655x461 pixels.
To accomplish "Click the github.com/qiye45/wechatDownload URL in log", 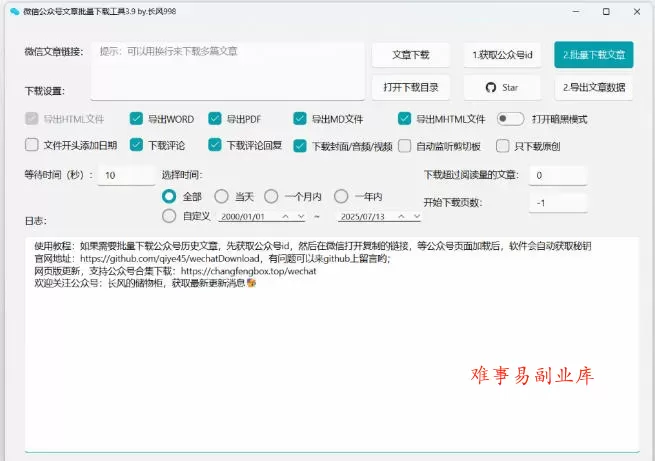I will (x=170, y=258).
